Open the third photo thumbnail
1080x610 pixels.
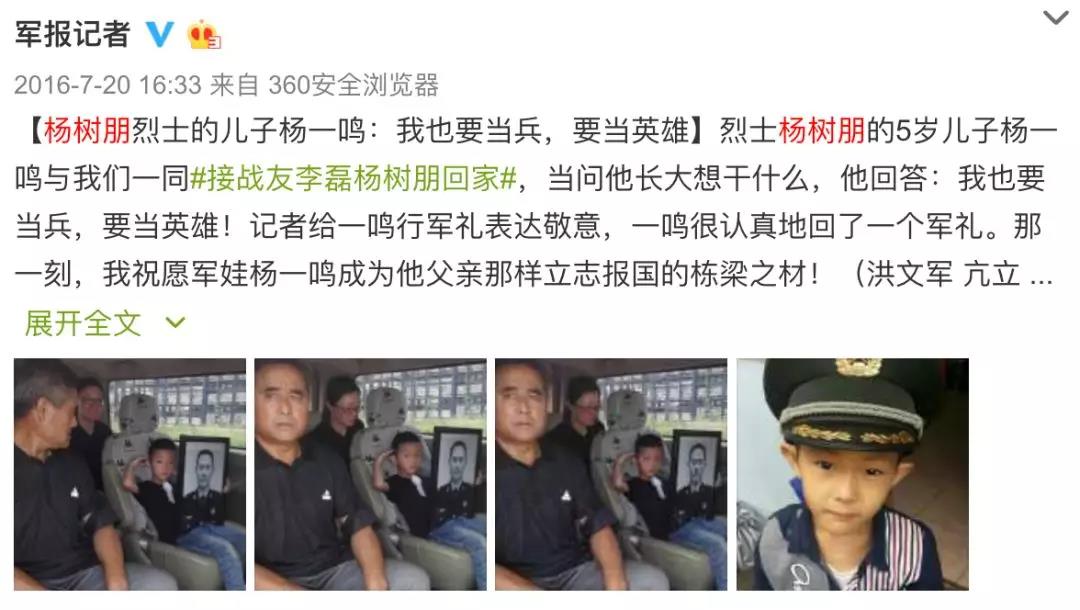point(611,474)
